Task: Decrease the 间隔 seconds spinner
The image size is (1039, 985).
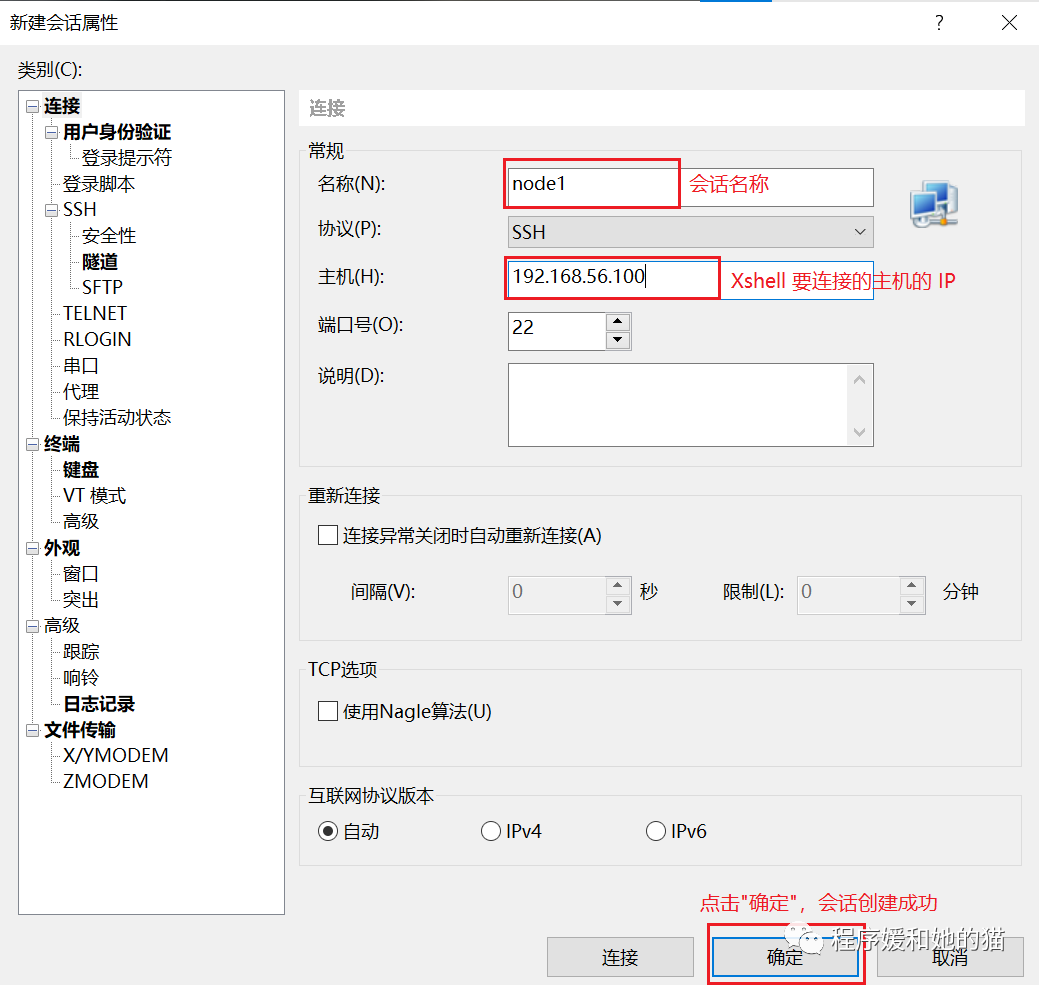Action: (x=618, y=603)
